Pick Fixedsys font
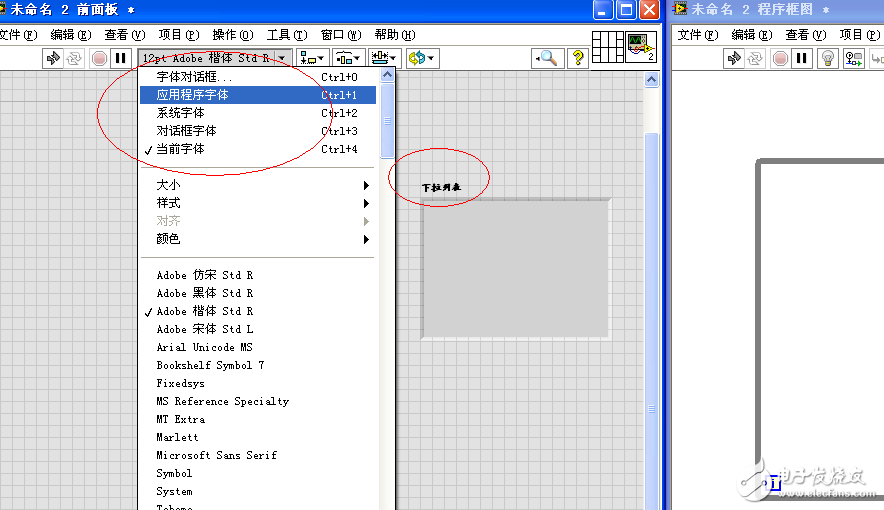Image resolution: width=884 pixels, height=510 pixels. (x=258, y=383)
